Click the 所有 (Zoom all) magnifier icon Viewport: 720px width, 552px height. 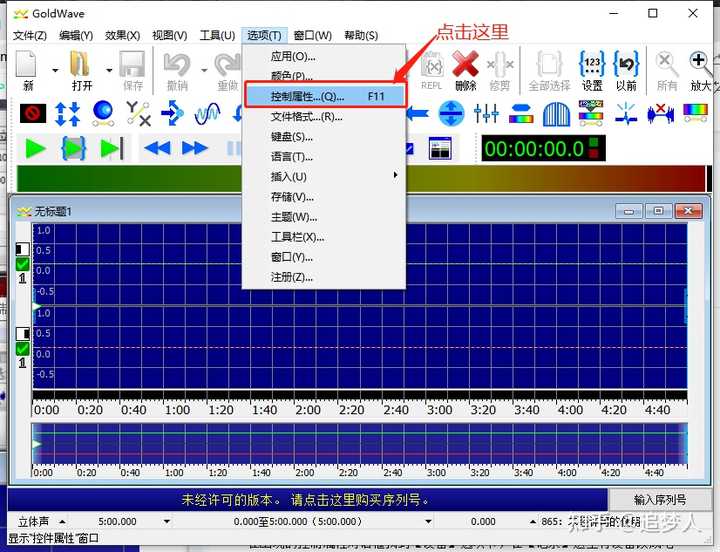point(666,63)
